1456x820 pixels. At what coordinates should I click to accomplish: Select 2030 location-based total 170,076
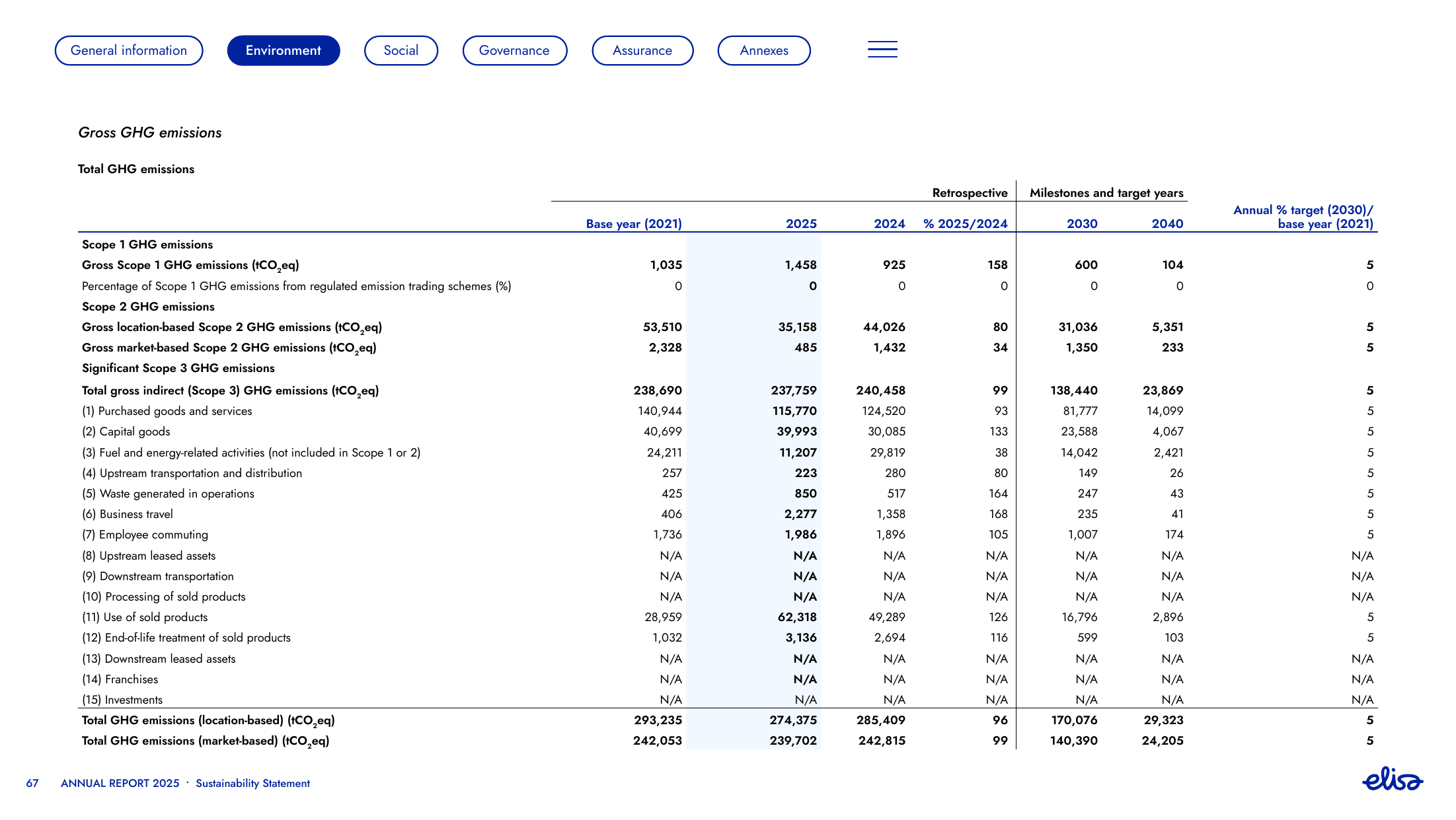(x=1074, y=720)
